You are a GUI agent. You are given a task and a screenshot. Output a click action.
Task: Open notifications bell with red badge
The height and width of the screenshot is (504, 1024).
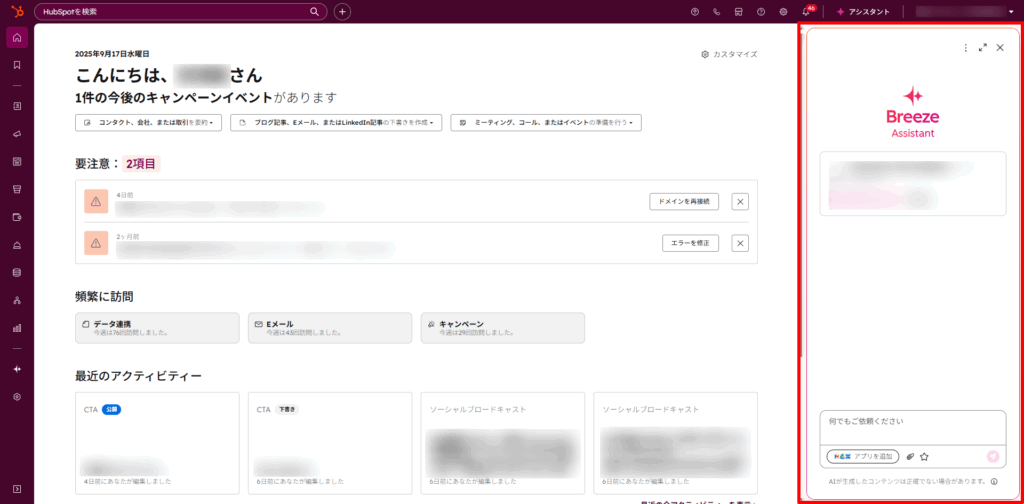[x=807, y=12]
